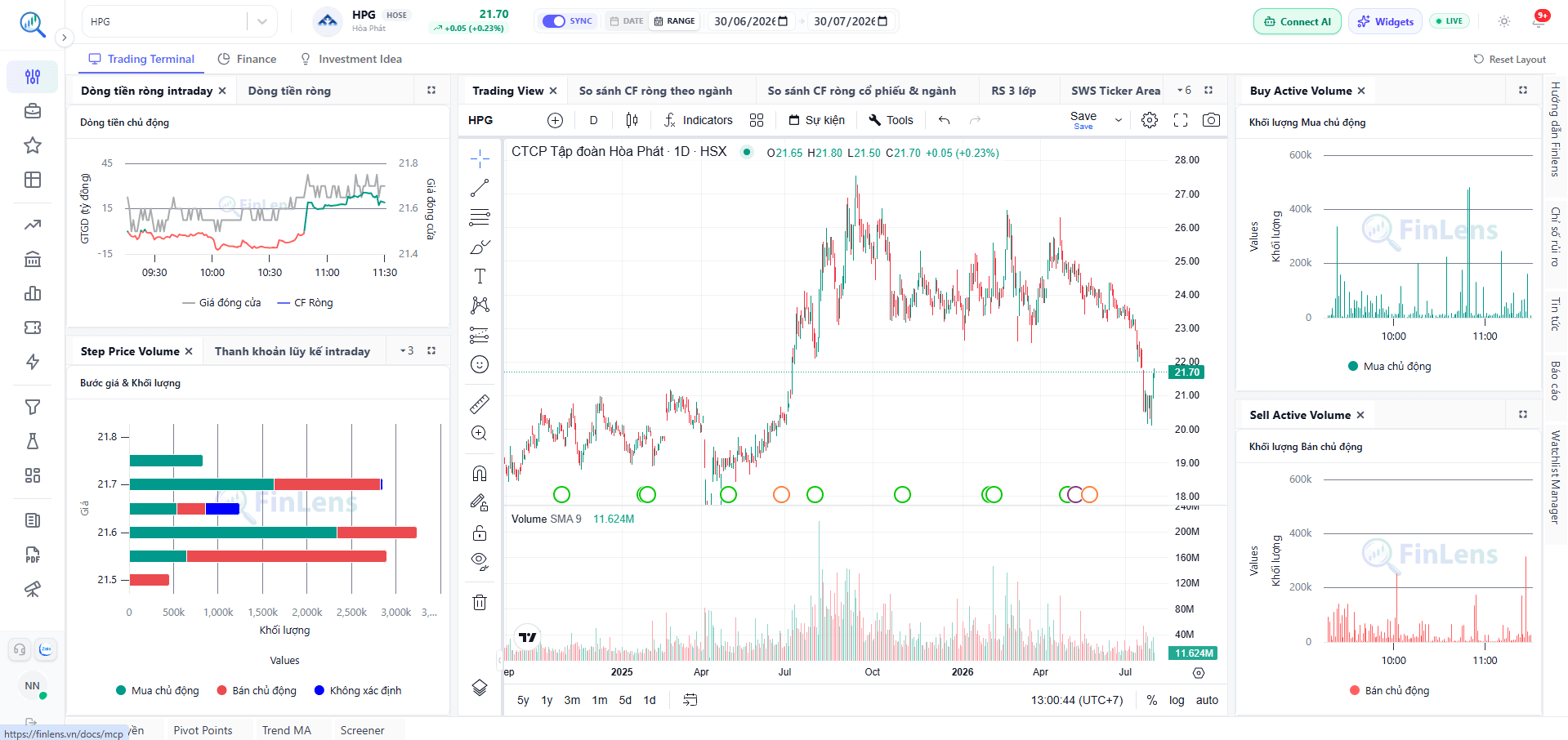
Task: Open TradingView chart settings gear
Action: 1150,120
